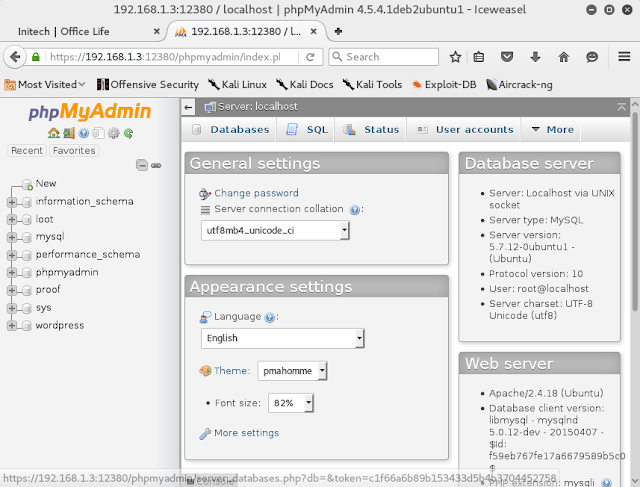640x487 pixels.
Task: Click the chat bubble toolbar icon
Action: tap(592, 57)
